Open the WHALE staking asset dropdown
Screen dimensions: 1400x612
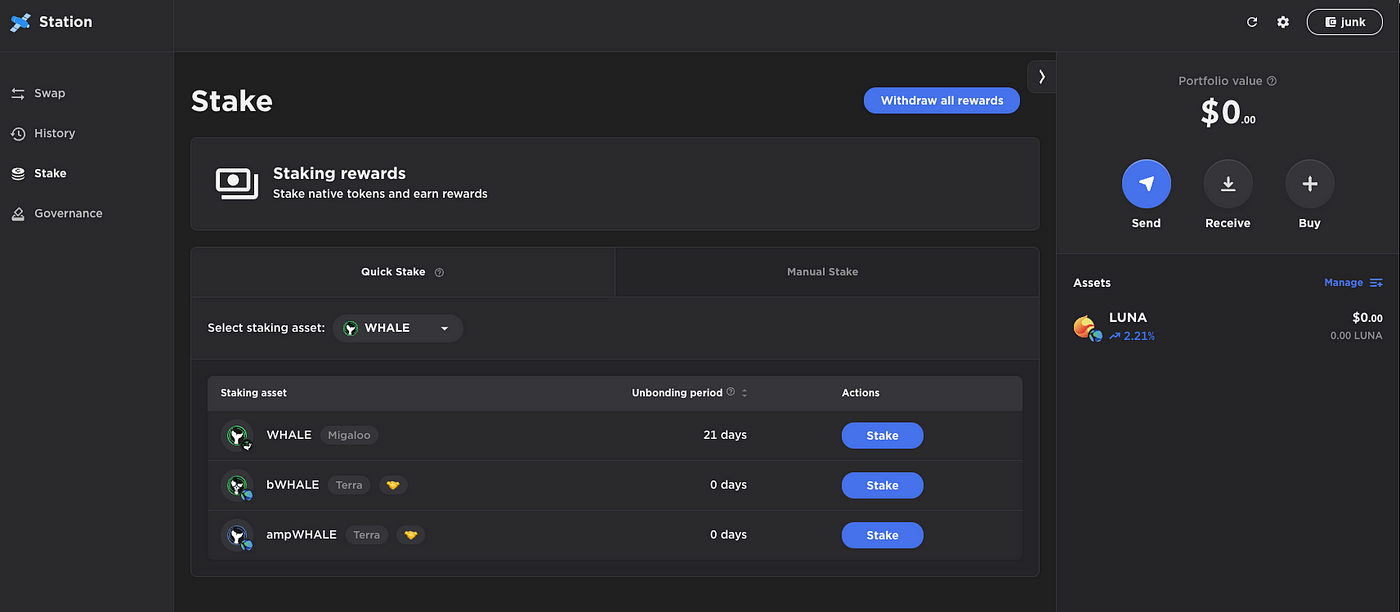(398, 328)
